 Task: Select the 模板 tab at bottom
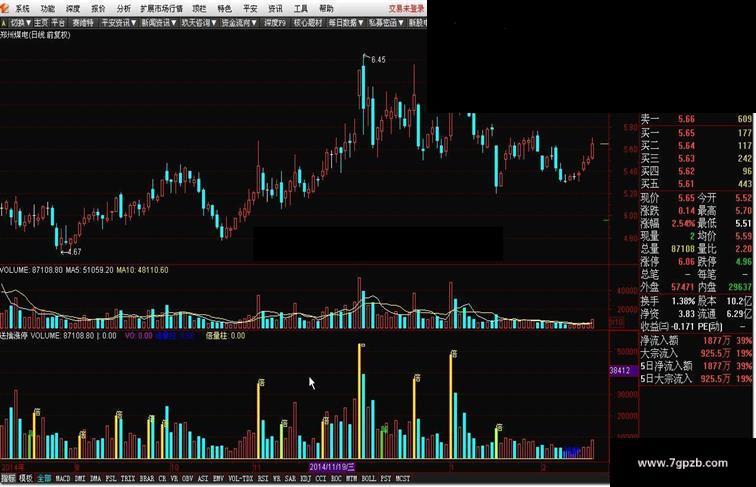[x=26, y=478]
